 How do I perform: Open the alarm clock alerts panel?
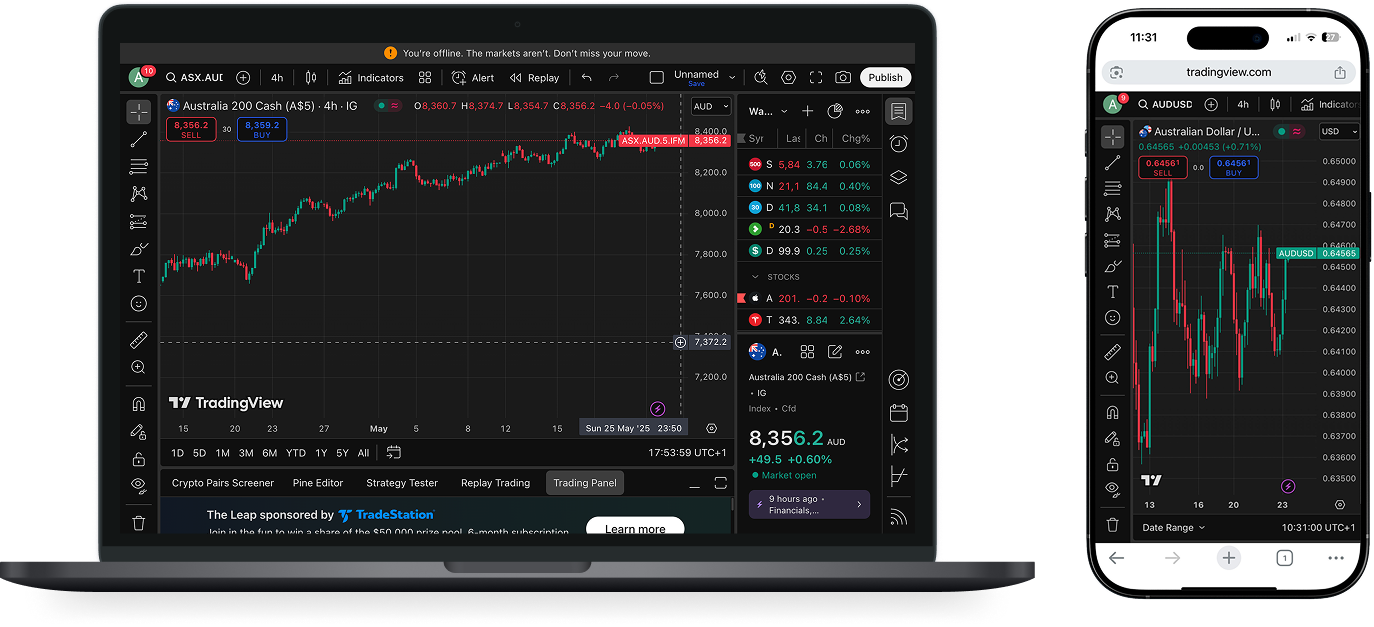pos(898,144)
